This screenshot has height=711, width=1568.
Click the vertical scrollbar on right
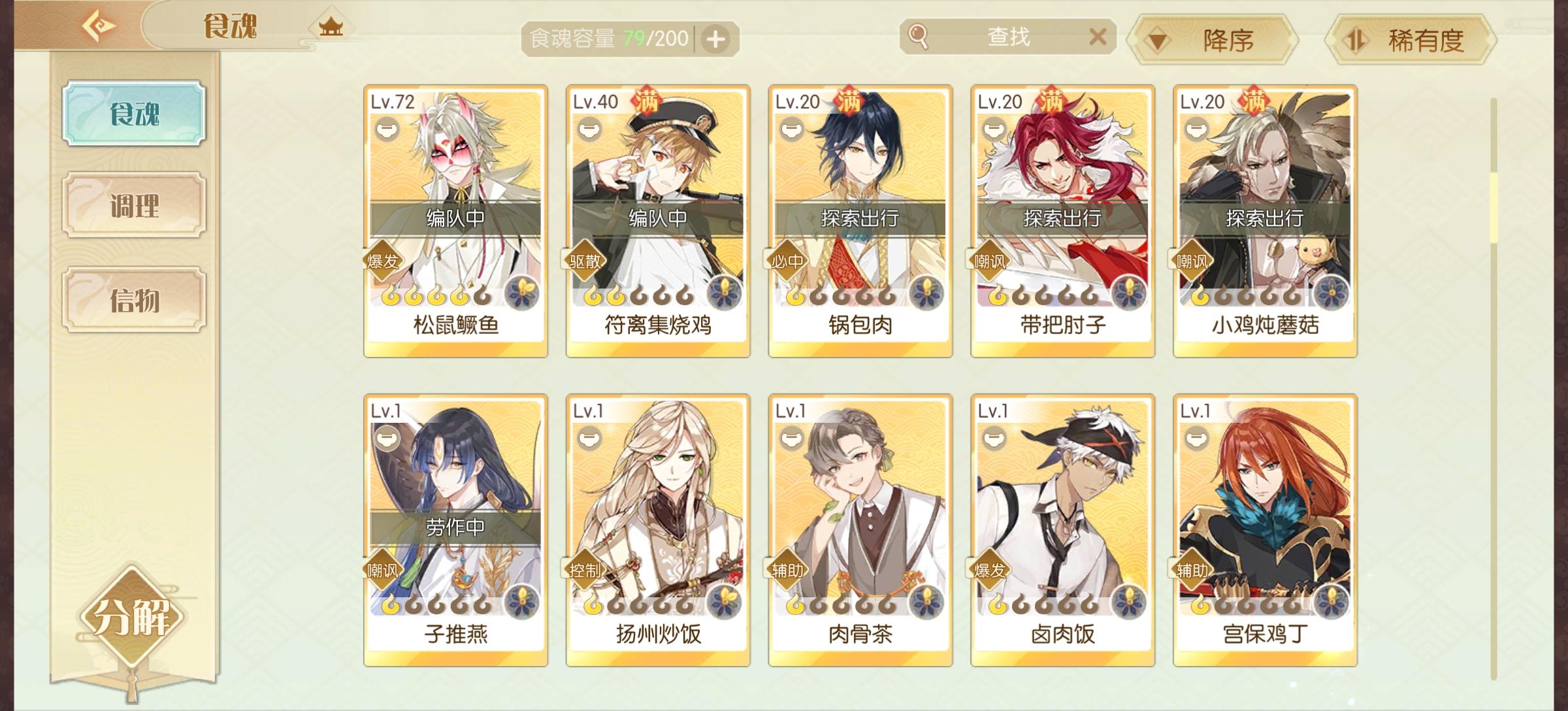pyautogui.click(x=1494, y=389)
